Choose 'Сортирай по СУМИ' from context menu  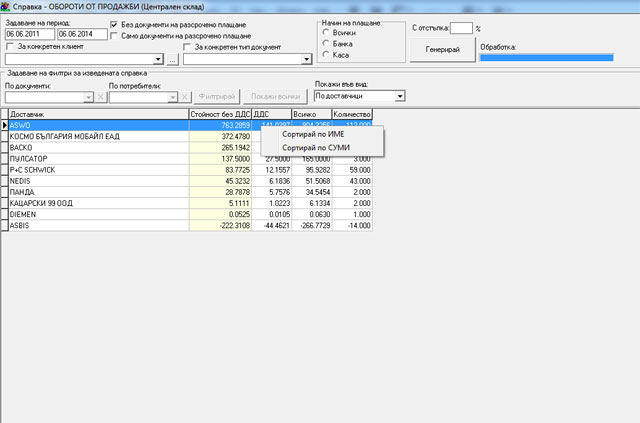[316, 148]
